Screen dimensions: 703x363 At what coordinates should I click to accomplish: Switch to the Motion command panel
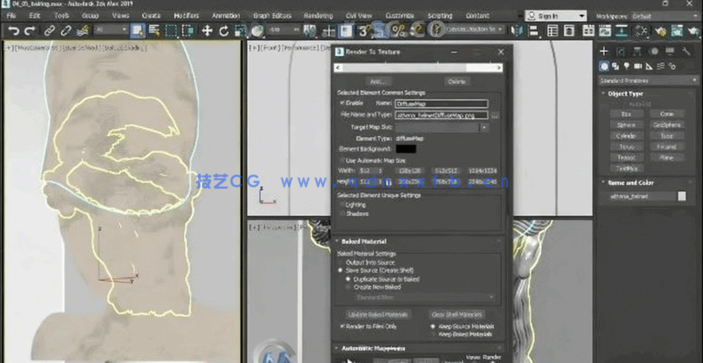654,51
